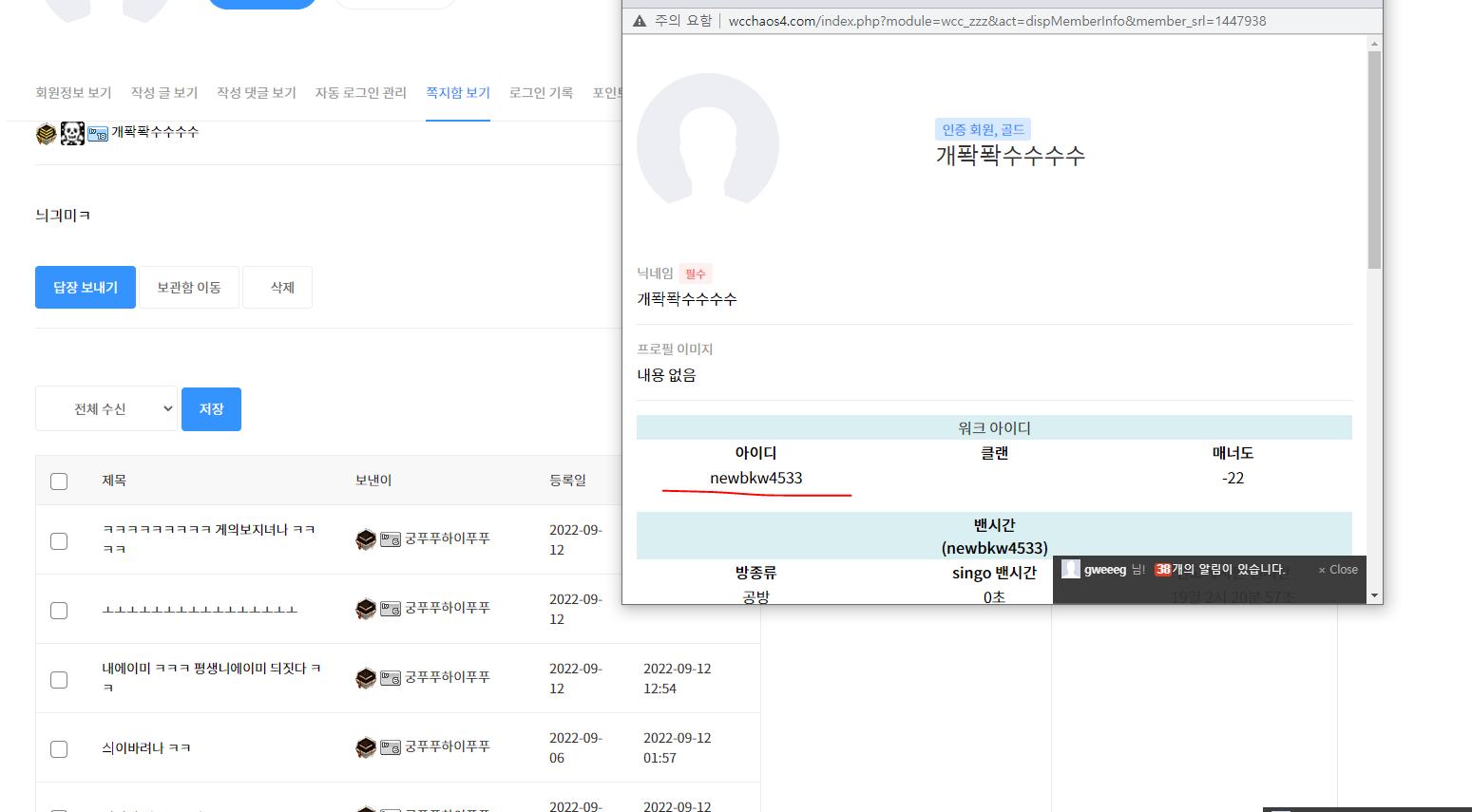Go to 자동 로그인 관리 tab
Image resolution: width=1472 pixels, height=812 pixels.
coord(361,93)
